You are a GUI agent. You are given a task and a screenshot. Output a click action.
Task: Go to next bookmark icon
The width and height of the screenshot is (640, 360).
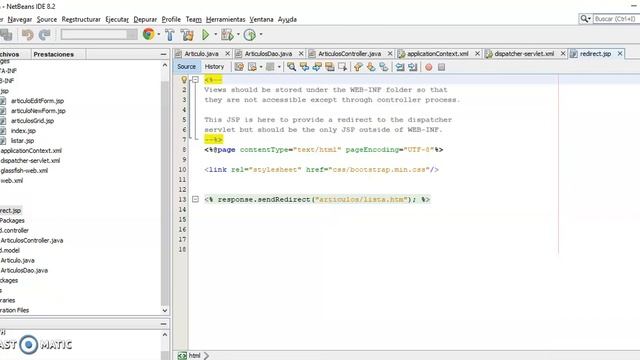[371, 67]
